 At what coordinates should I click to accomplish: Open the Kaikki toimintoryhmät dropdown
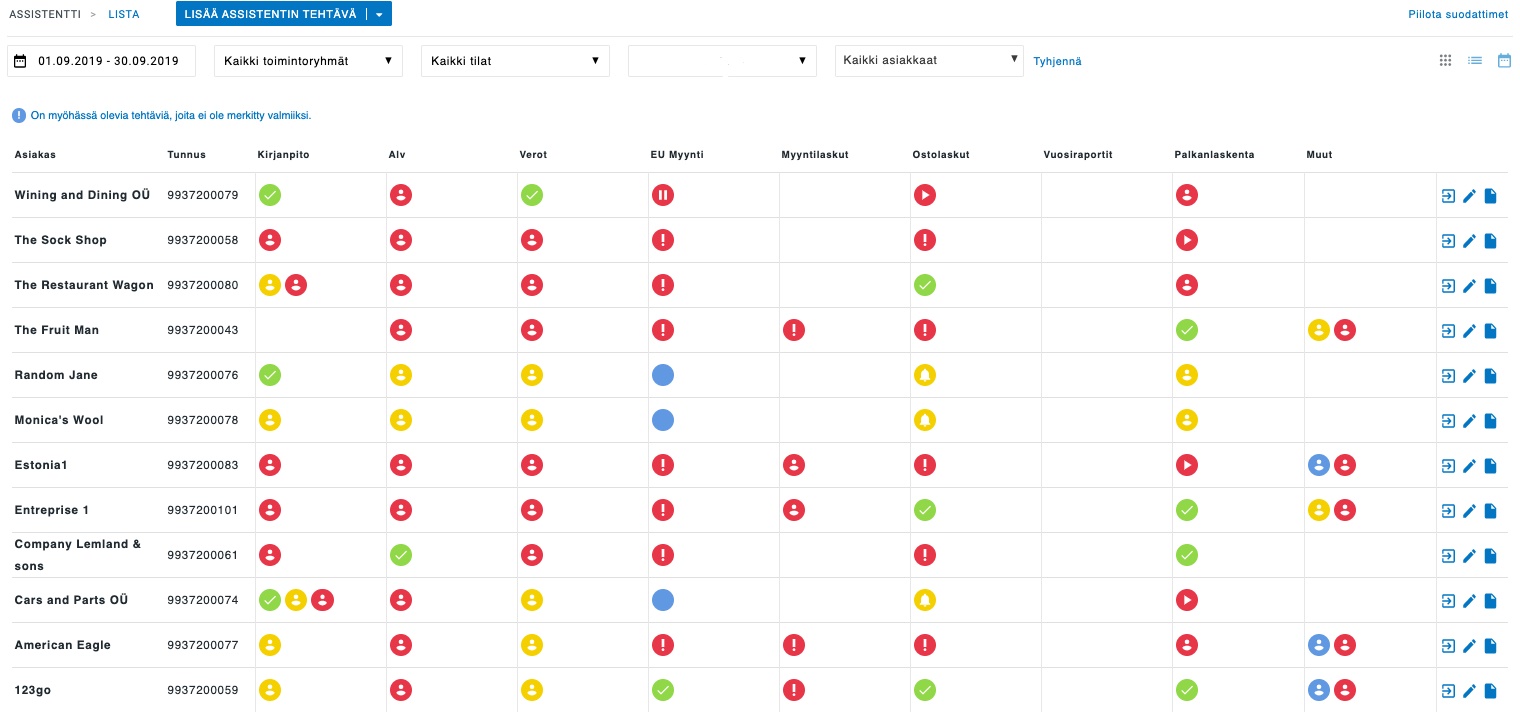(308, 61)
